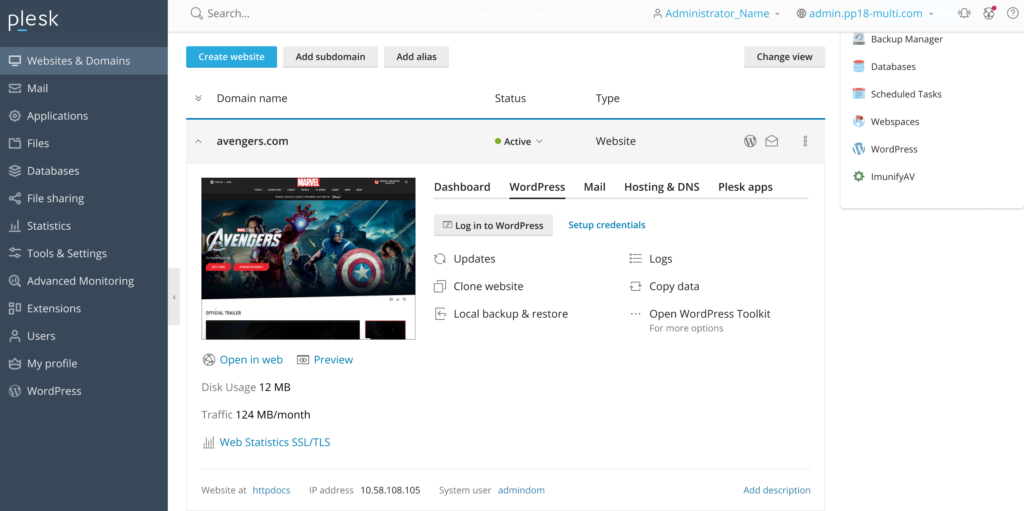Open Databases in the left sidebar
Screen dimensions: 1024x511
[x=84, y=171]
